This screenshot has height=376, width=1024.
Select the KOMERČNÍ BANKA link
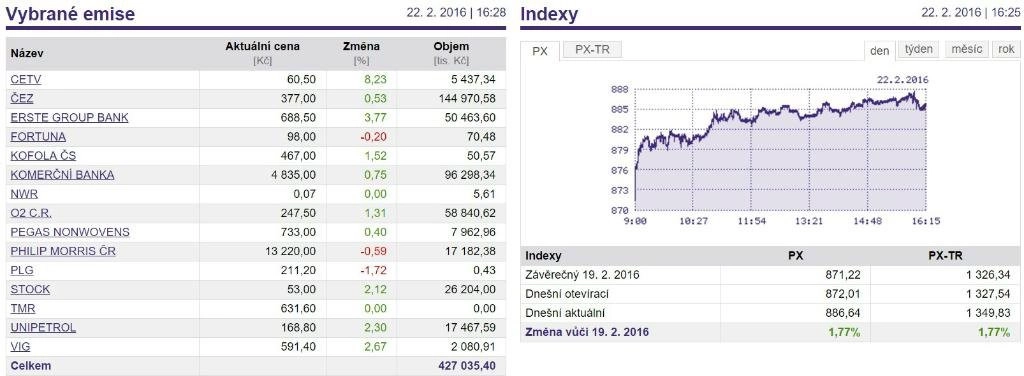(62, 175)
